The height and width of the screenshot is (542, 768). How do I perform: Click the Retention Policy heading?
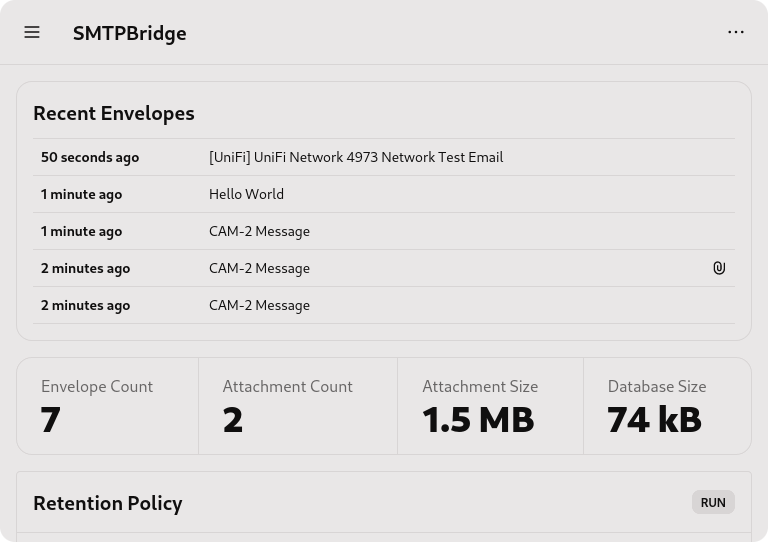pos(108,503)
